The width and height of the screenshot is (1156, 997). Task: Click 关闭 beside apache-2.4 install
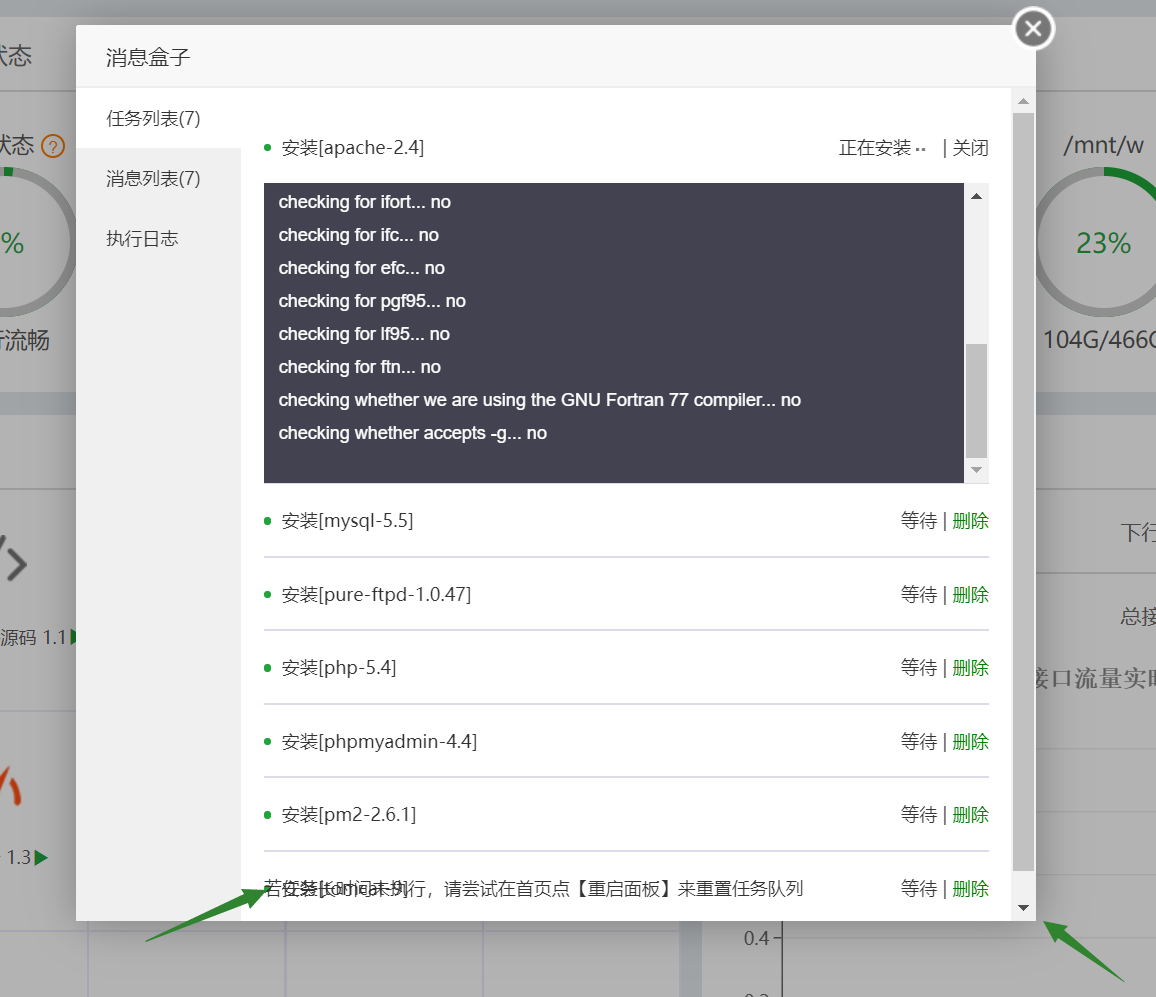tap(970, 148)
